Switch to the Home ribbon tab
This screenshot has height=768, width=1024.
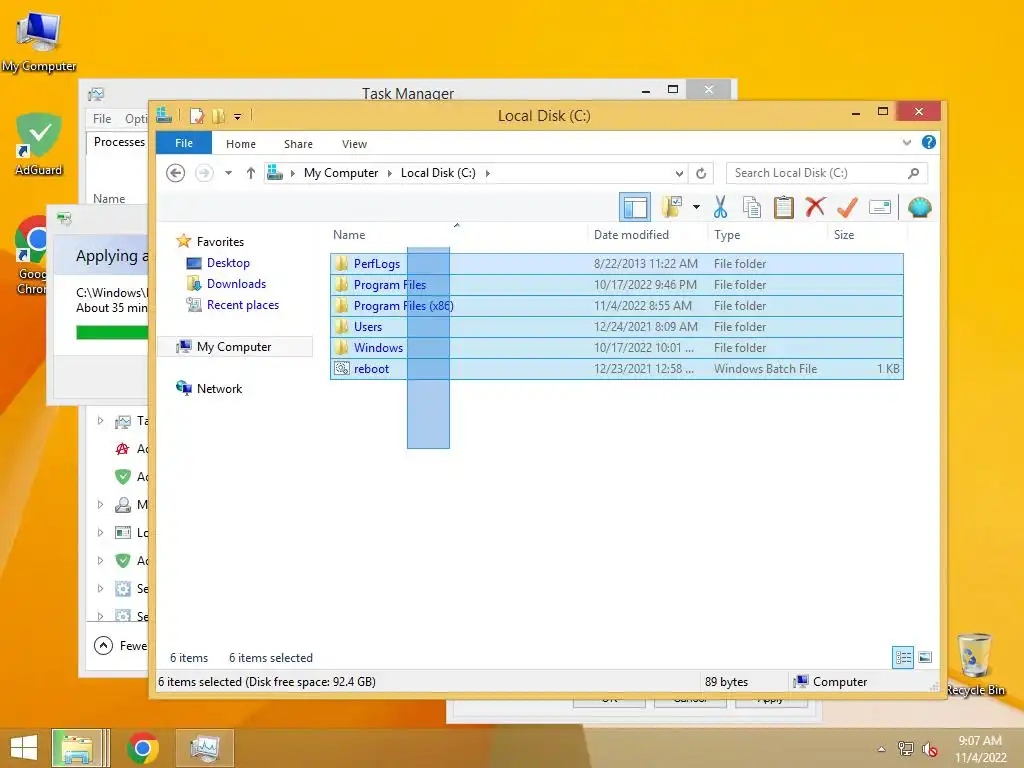point(241,144)
